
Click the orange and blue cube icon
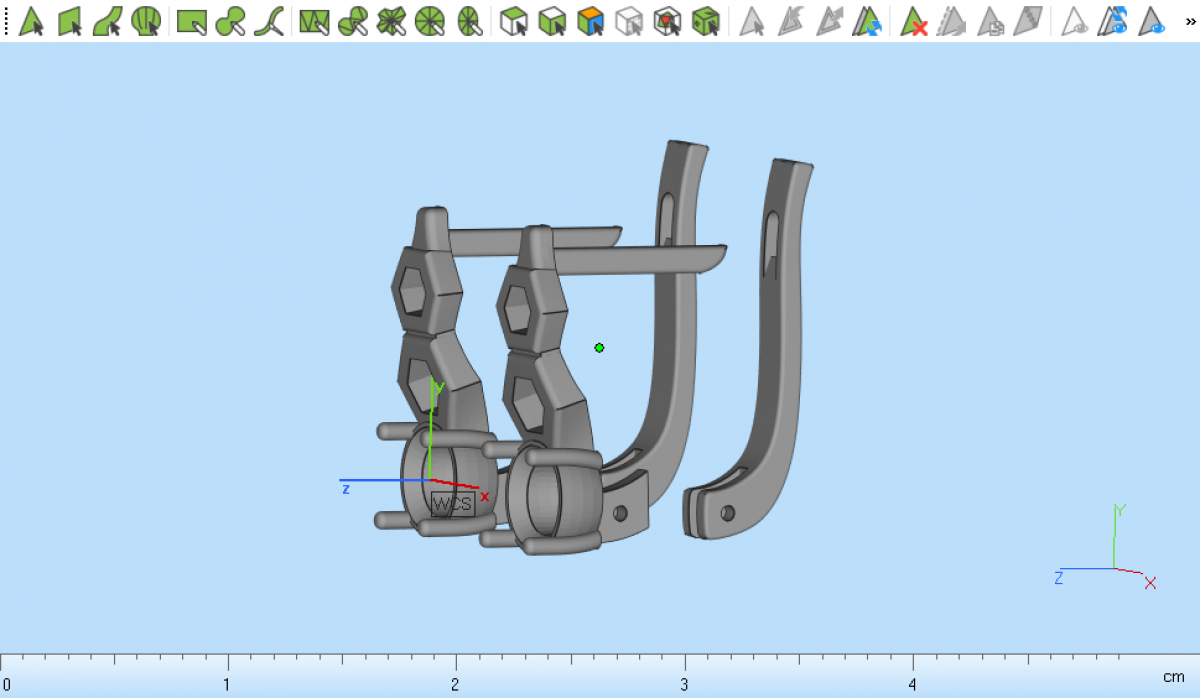[x=591, y=21]
